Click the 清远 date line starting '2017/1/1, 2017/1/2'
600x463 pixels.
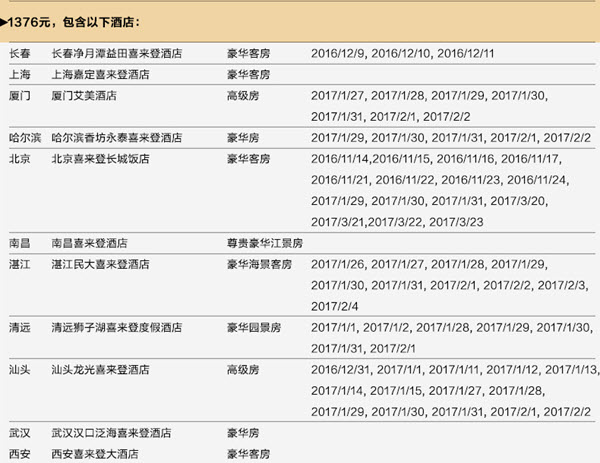[x=452, y=327]
